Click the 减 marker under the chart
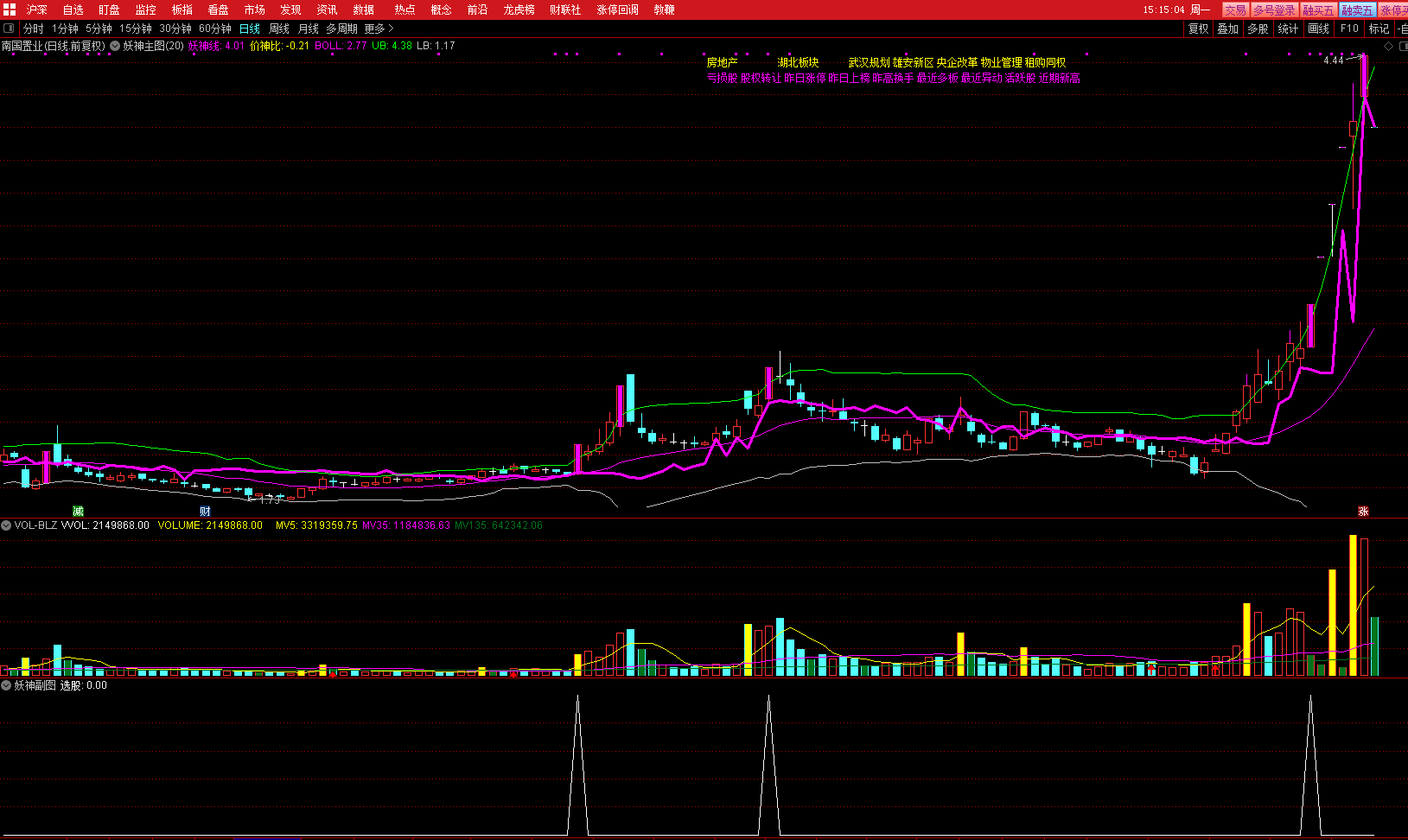The image size is (1408, 840). (78, 512)
